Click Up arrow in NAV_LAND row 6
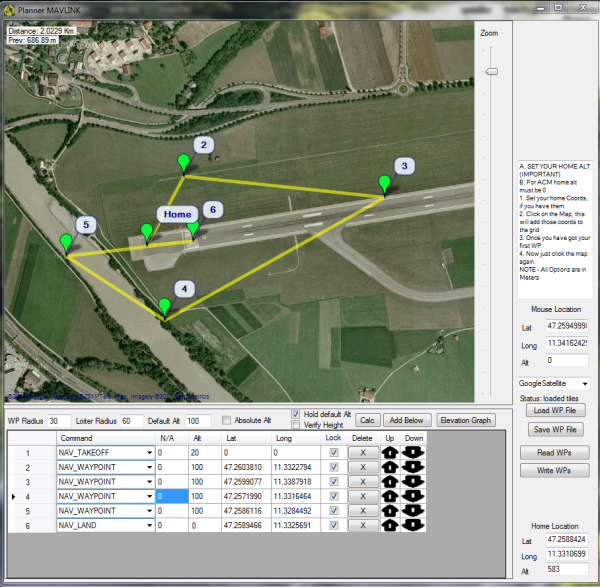 [390, 525]
